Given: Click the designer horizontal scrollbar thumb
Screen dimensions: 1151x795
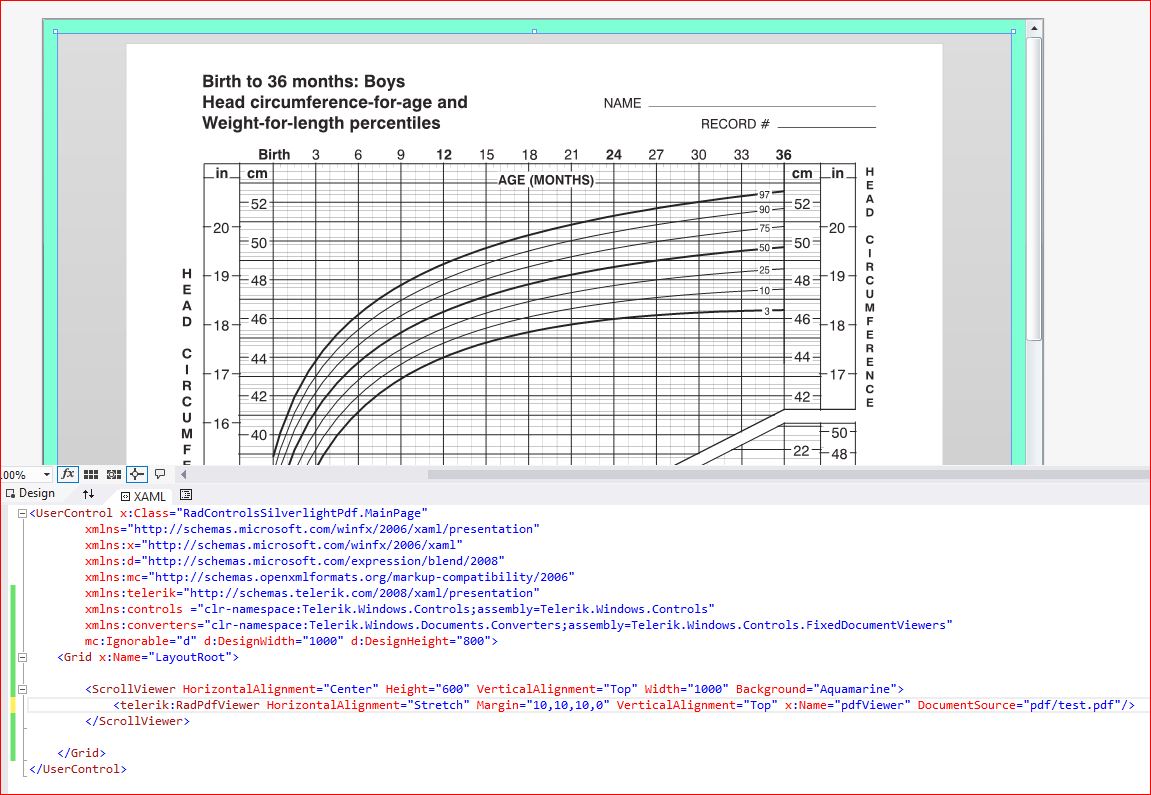Looking at the screenshot, I should point(789,474).
